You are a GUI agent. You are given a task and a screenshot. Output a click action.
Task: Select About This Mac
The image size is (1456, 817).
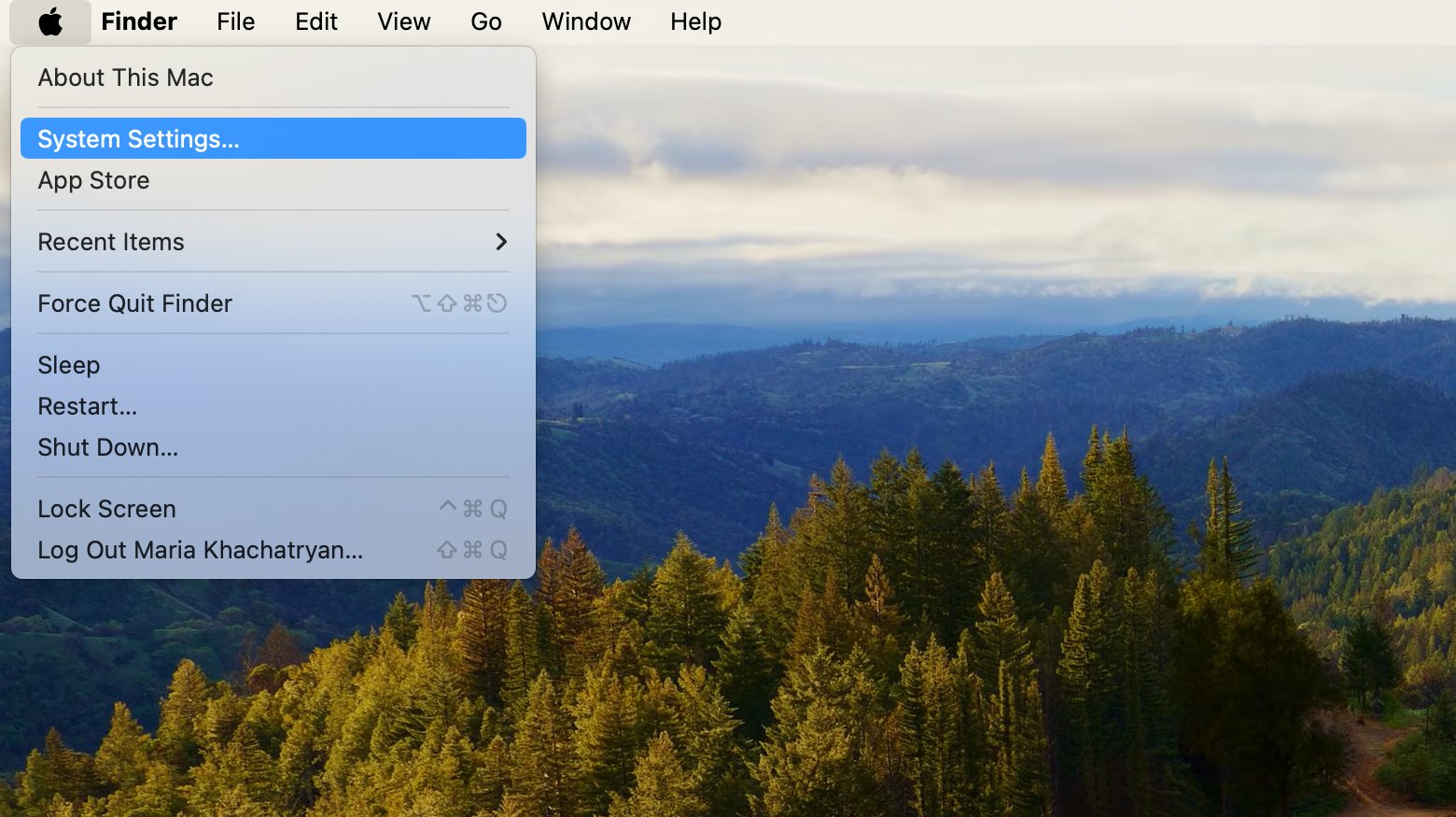pyautogui.click(x=125, y=77)
